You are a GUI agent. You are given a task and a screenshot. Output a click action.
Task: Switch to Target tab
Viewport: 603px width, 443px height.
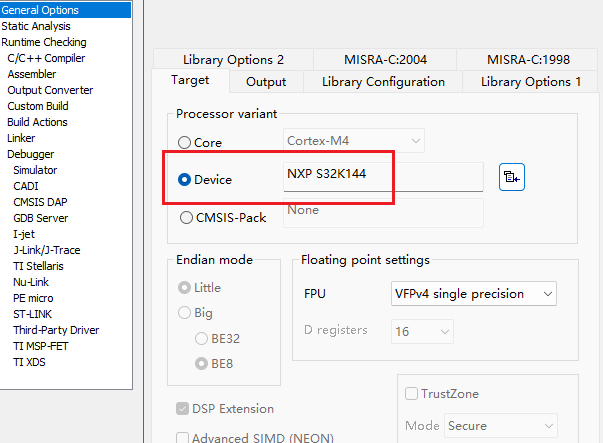(x=190, y=80)
